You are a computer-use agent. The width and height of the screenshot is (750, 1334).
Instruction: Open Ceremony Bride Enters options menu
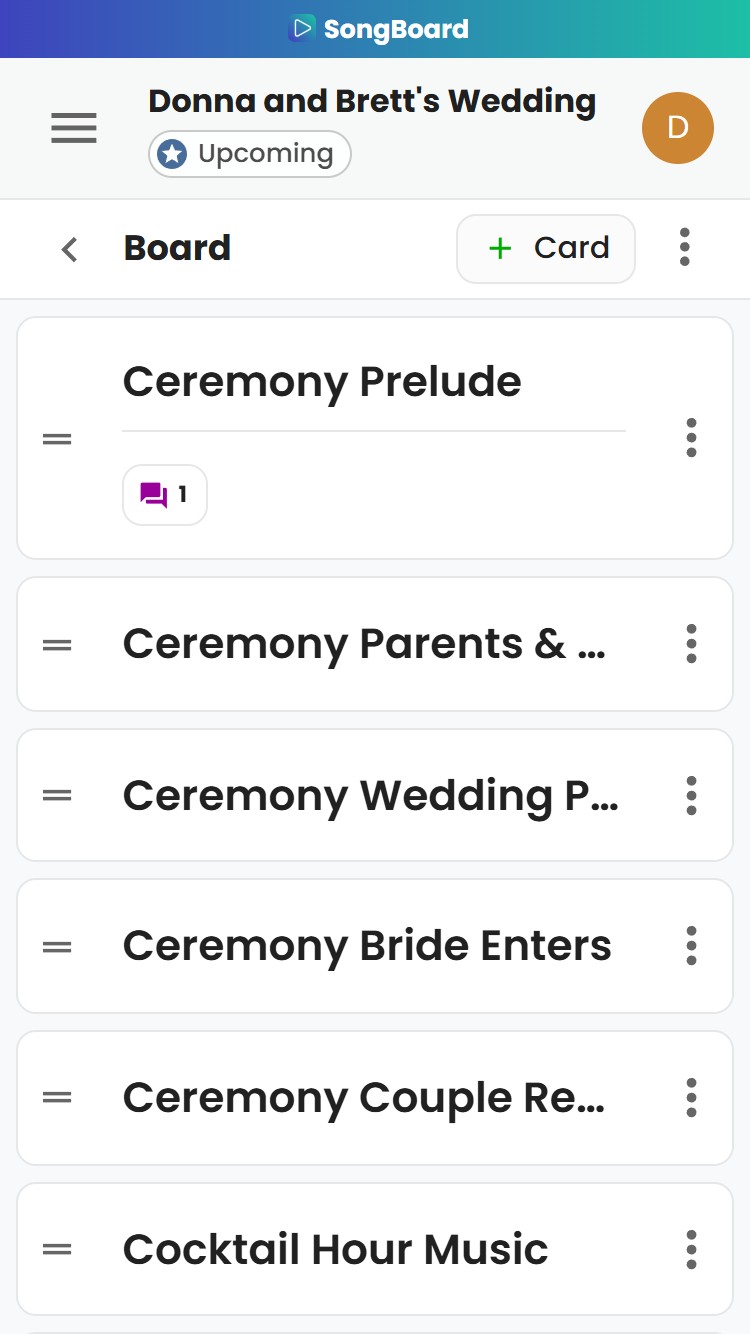(691, 946)
